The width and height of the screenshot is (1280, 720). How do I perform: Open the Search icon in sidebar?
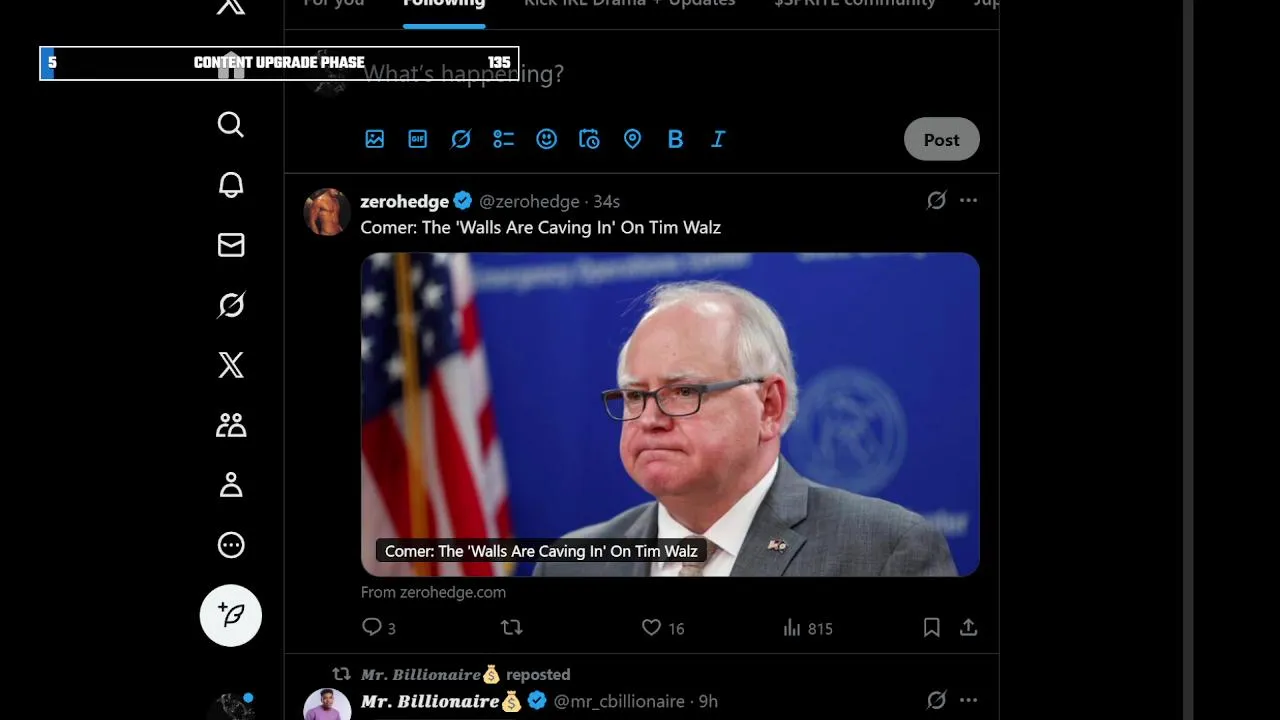pyautogui.click(x=231, y=124)
